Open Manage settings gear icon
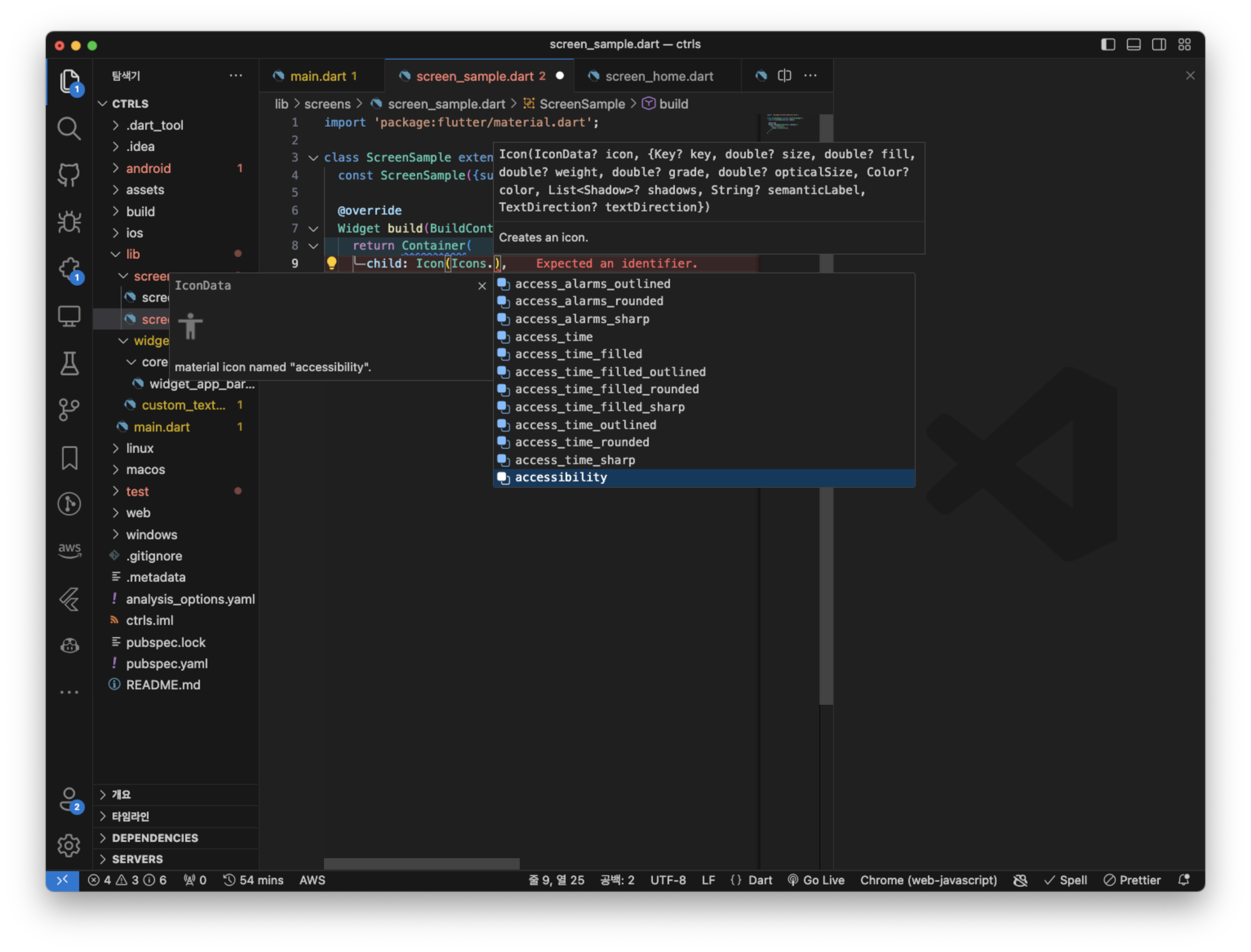 click(69, 846)
